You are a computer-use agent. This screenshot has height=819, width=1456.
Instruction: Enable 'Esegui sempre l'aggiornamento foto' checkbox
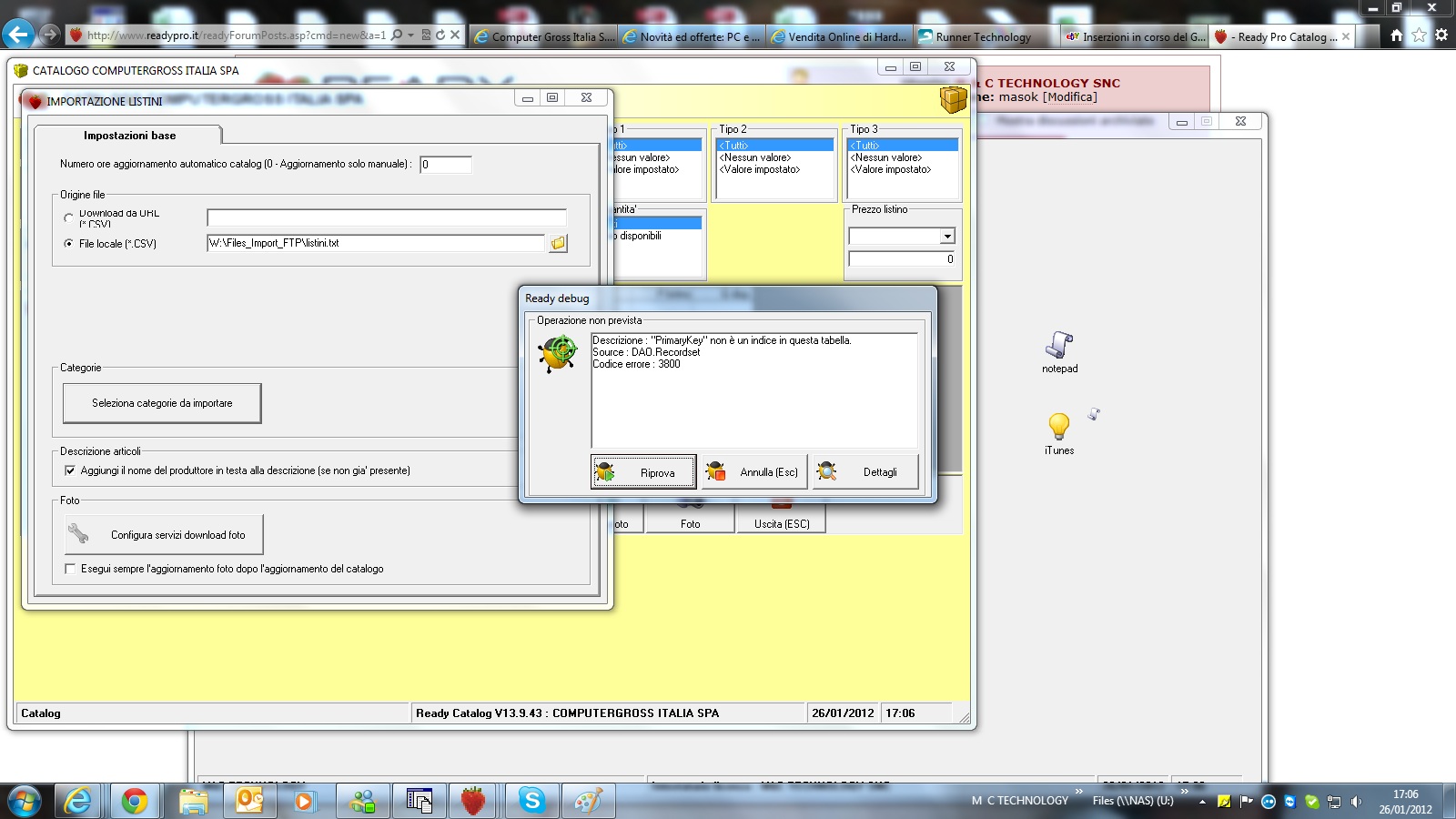[x=70, y=569]
